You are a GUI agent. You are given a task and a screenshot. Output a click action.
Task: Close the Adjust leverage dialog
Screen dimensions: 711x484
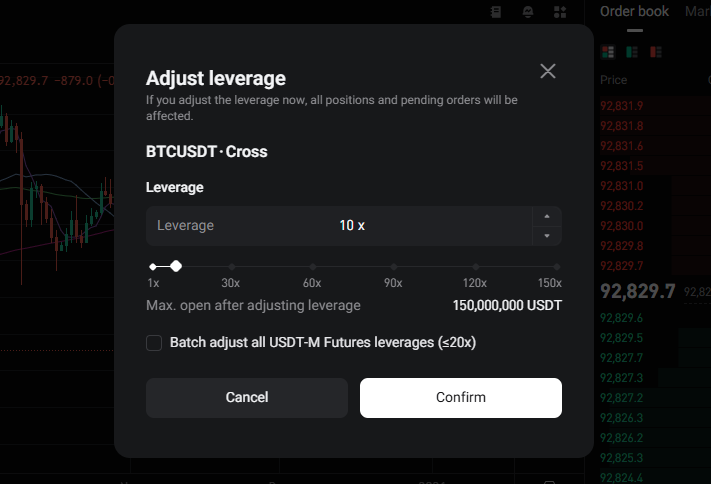point(547,71)
